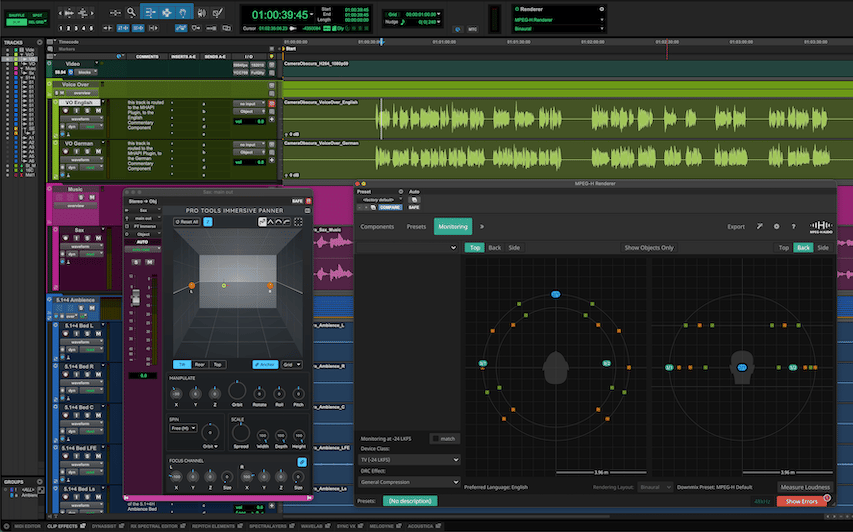Mute the VO English track
This screenshot has height=532, width=853.
tap(98, 110)
